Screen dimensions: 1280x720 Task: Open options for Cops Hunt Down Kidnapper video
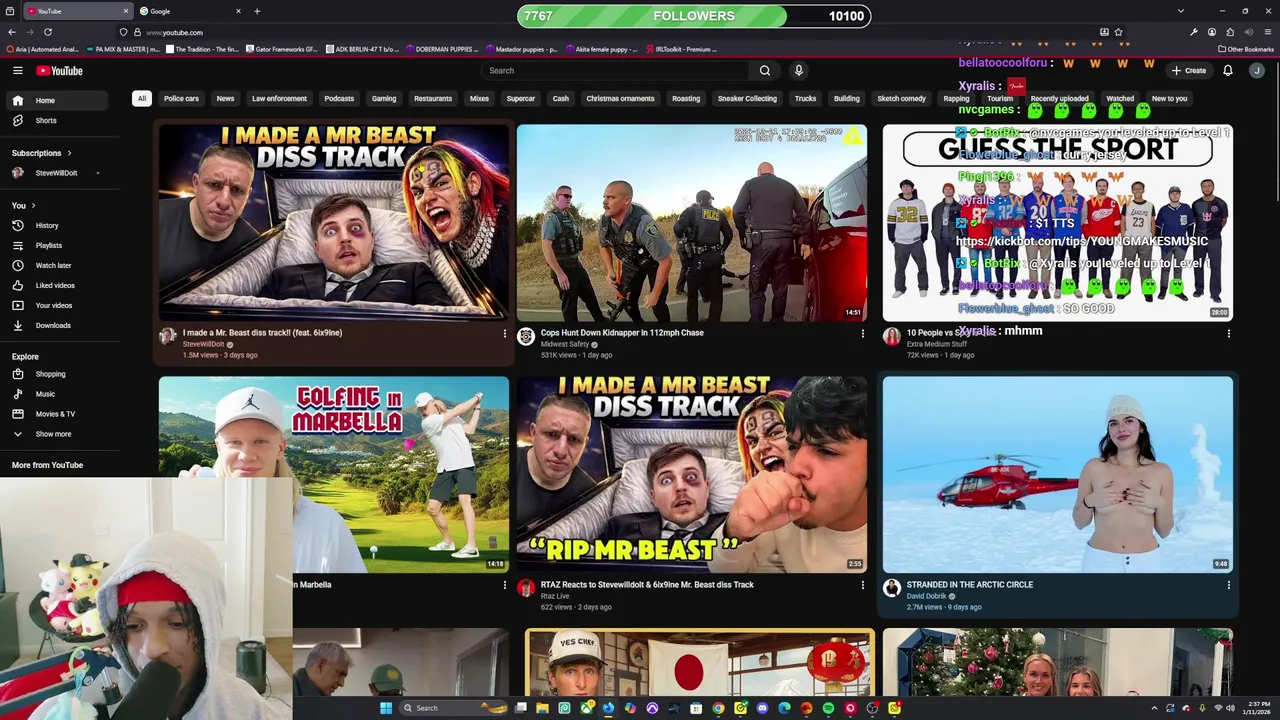tap(862, 334)
